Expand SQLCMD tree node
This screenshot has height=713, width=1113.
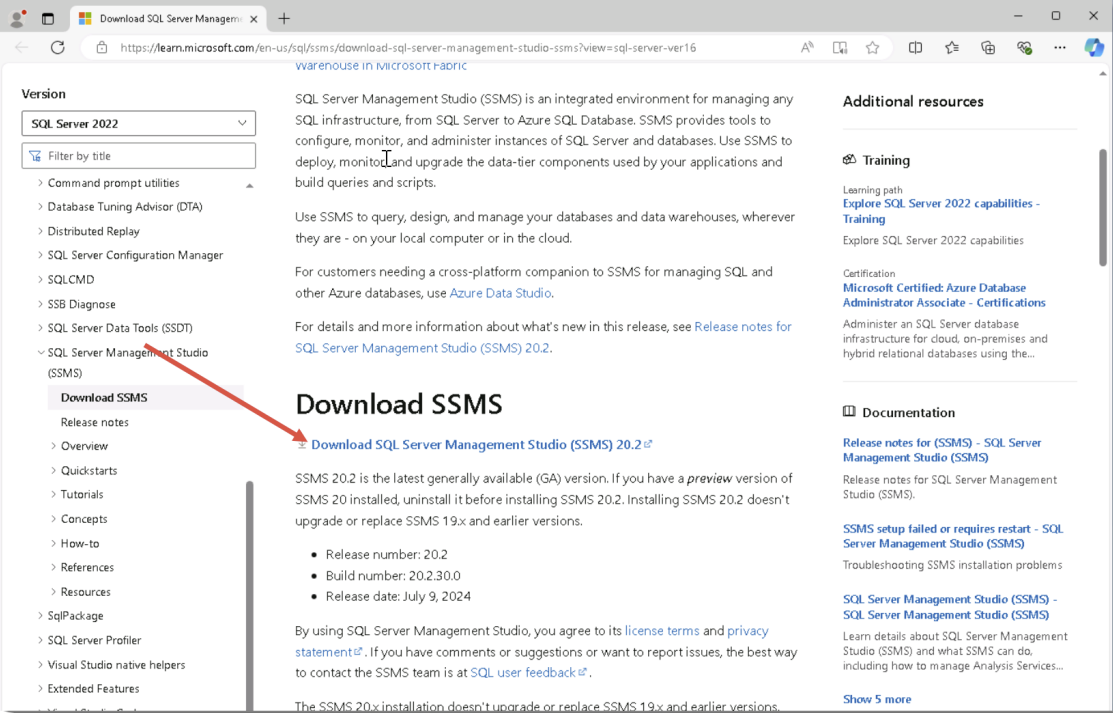pyautogui.click(x=40, y=279)
